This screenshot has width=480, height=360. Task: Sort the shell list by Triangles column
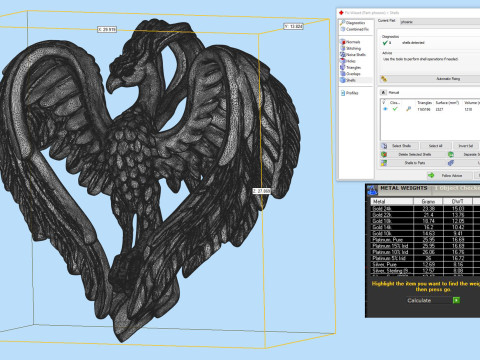424,103
